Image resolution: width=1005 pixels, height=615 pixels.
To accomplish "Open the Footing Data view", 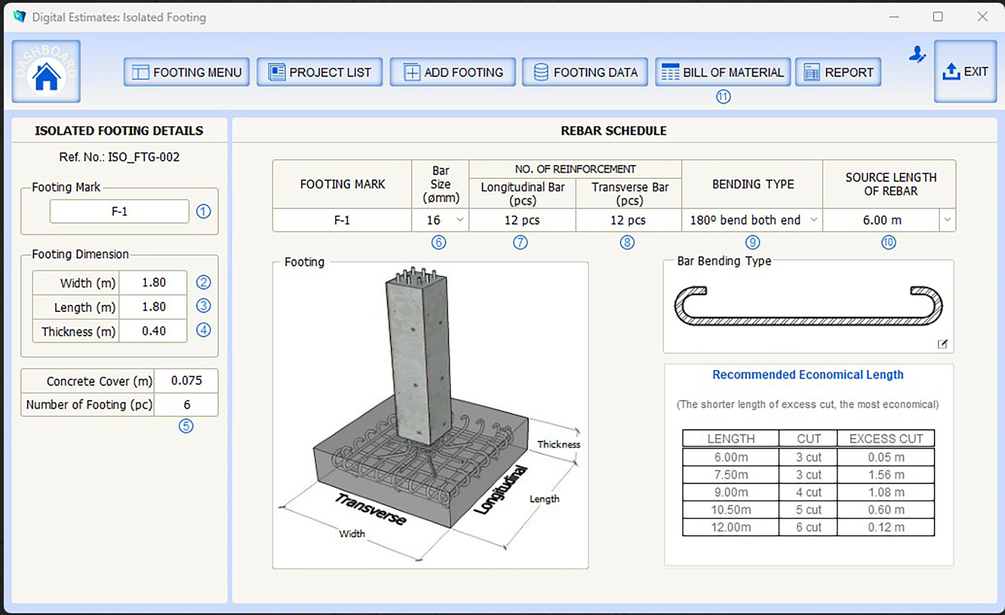I will (x=585, y=72).
